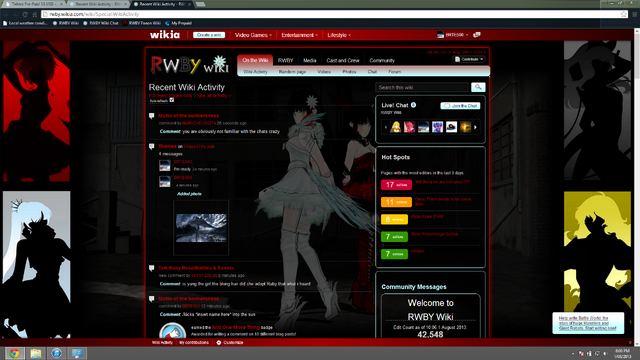The height and width of the screenshot is (360, 640).
Task: Click the first activity entry's comment bubble icon
Action: tap(151, 116)
